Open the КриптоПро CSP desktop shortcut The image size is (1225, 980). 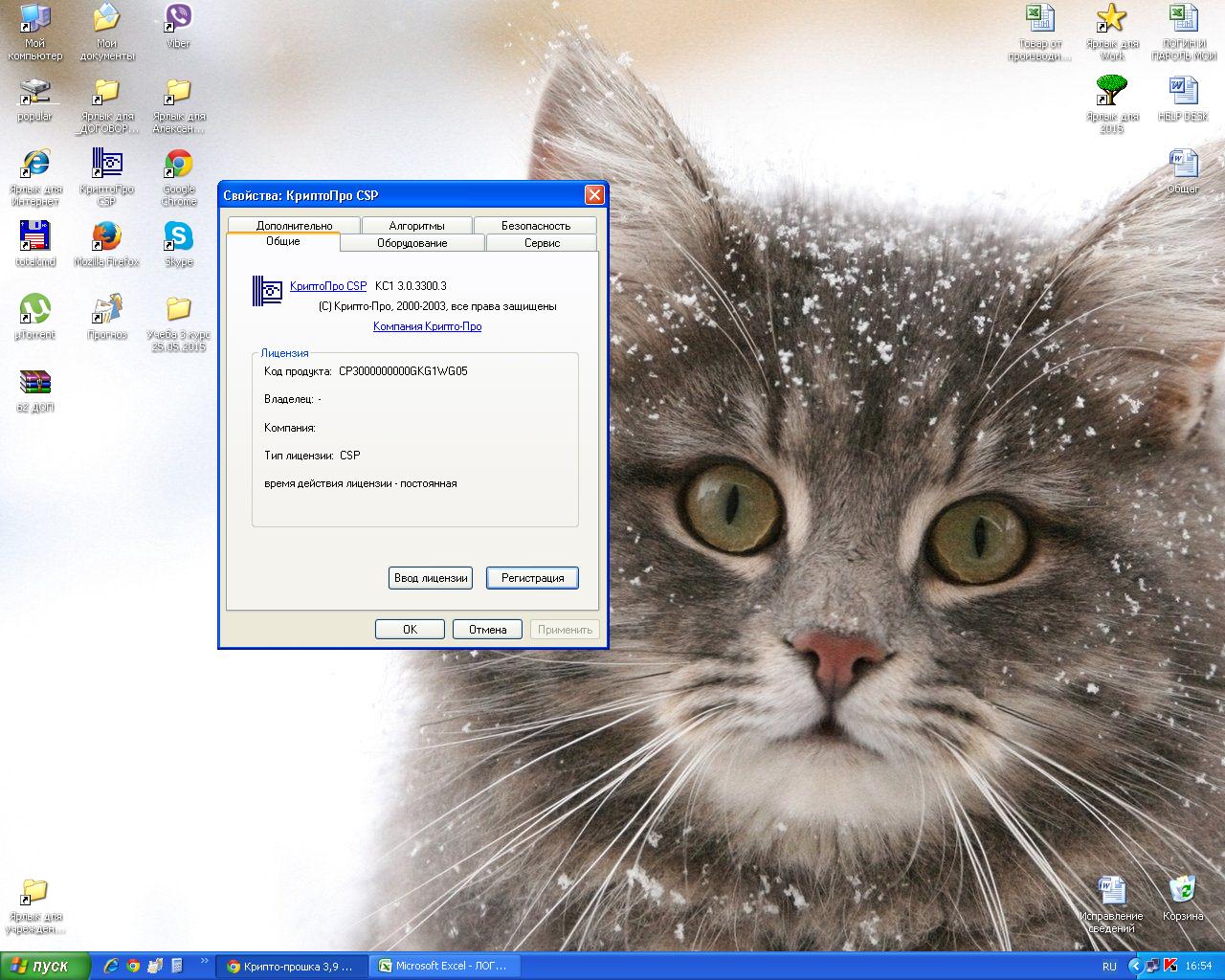[x=106, y=165]
